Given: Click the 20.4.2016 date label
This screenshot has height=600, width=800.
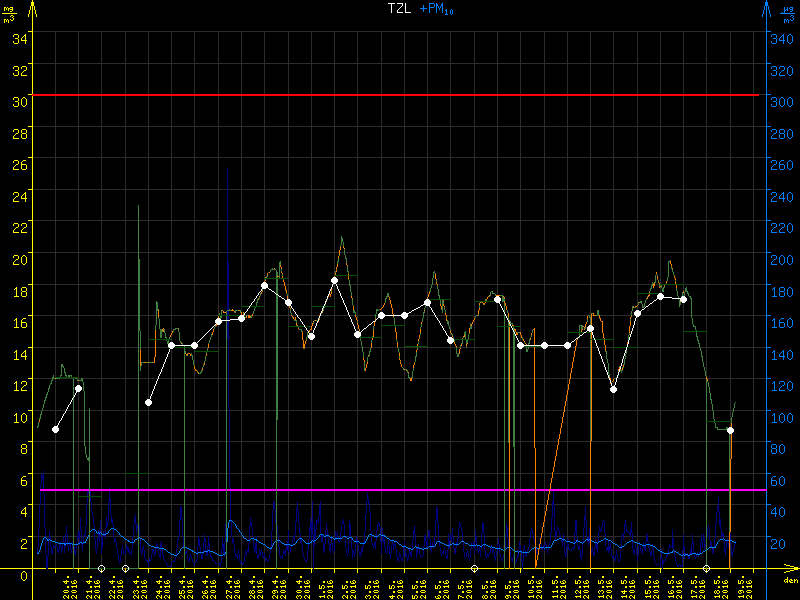Looking at the screenshot, I should [68, 586].
